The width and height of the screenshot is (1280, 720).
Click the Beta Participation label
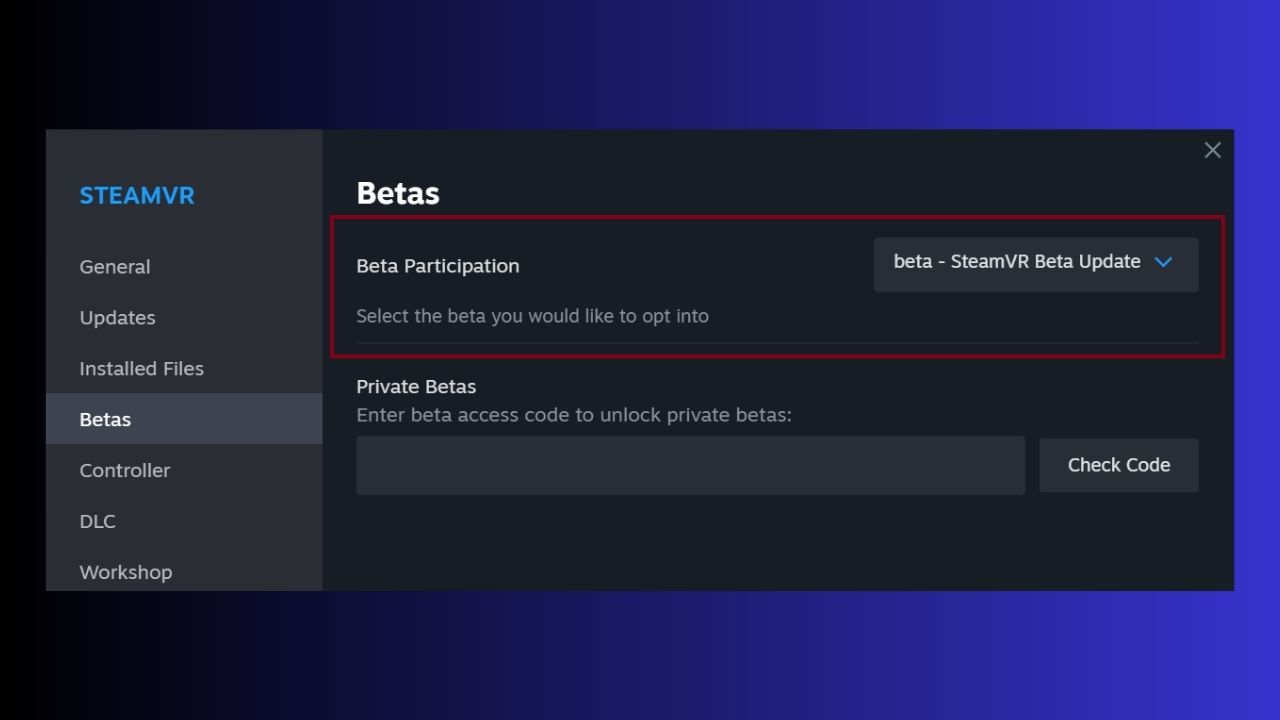click(x=437, y=266)
